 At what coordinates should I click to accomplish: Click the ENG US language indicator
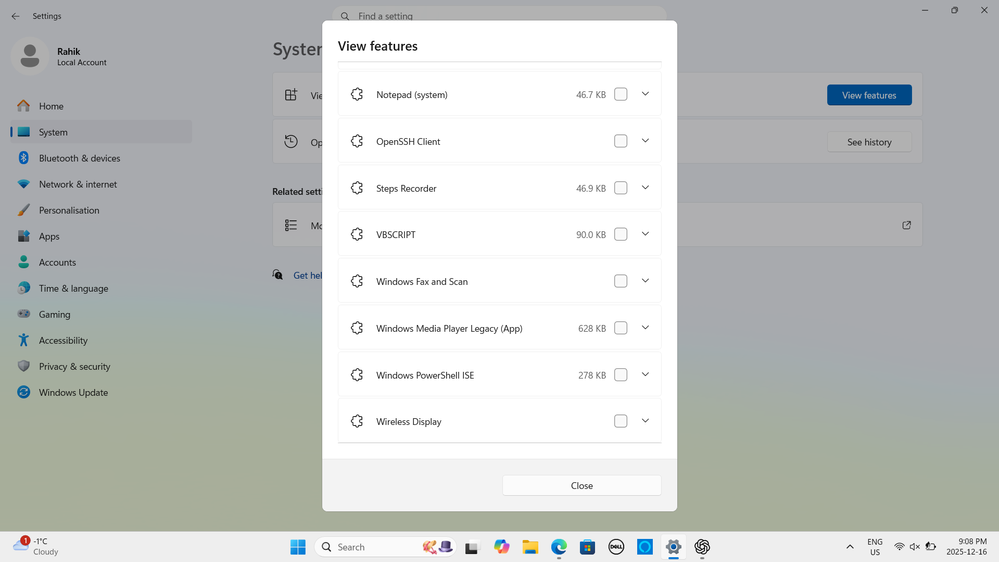[x=875, y=547]
